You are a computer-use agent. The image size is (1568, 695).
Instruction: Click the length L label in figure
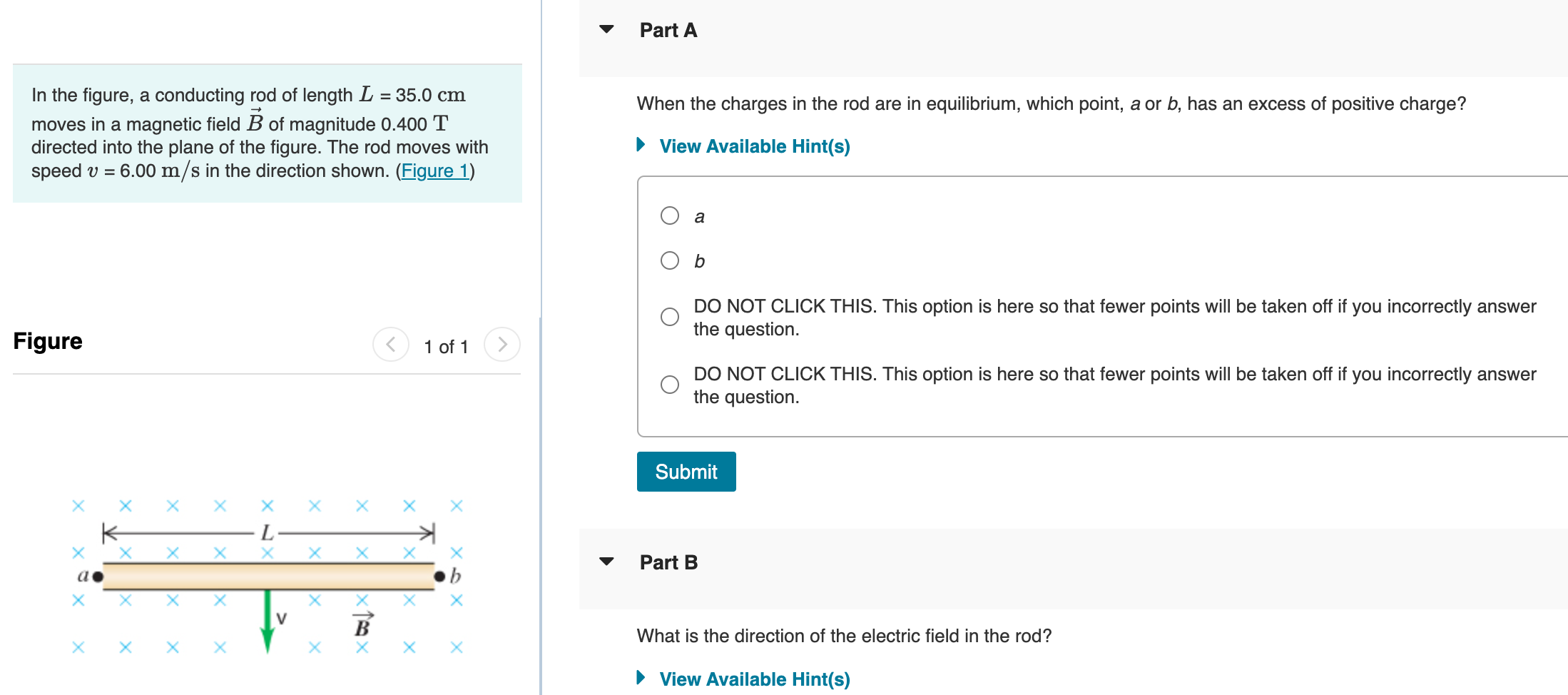(x=268, y=532)
